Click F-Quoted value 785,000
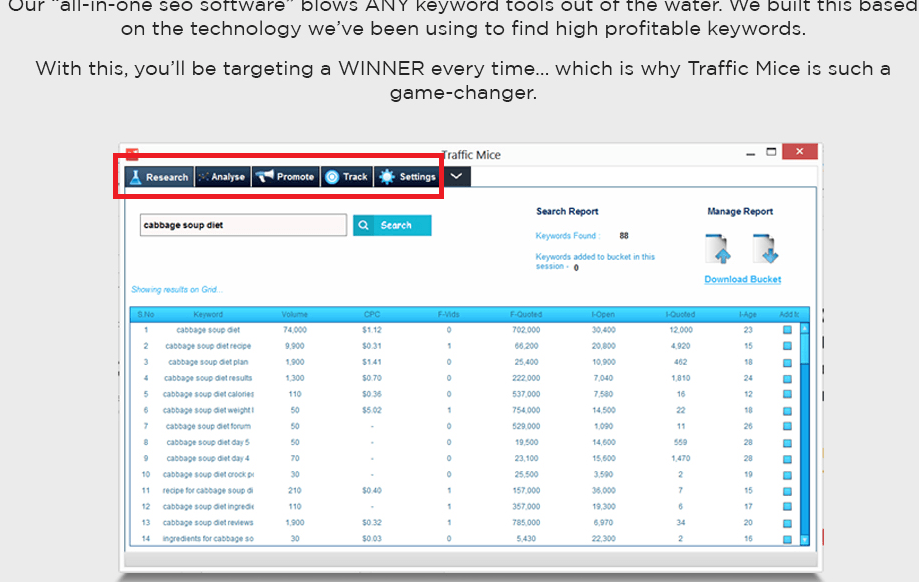The height and width of the screenshot is (582, 919). 526,523
